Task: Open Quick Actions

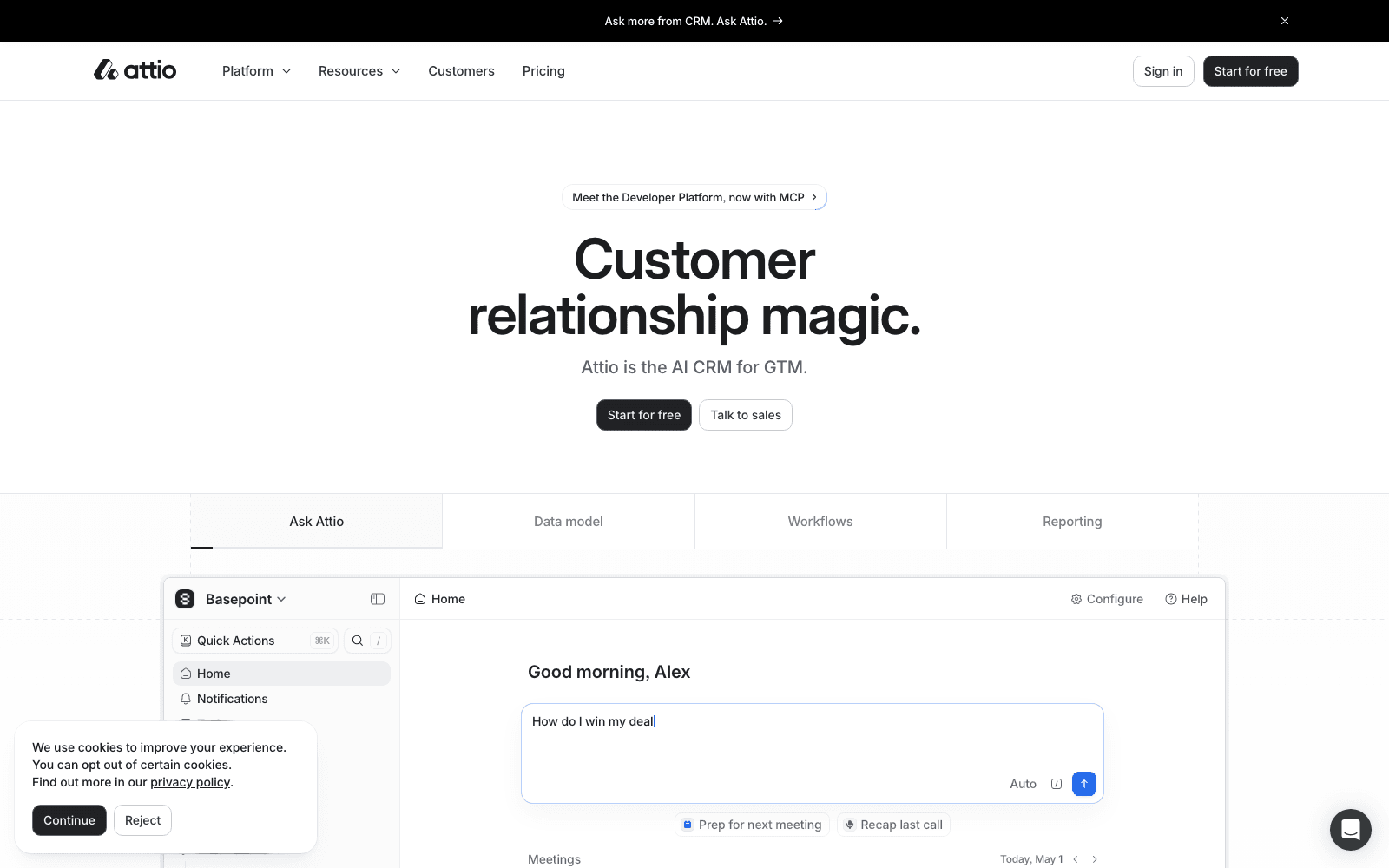Action: pos(255,641)
